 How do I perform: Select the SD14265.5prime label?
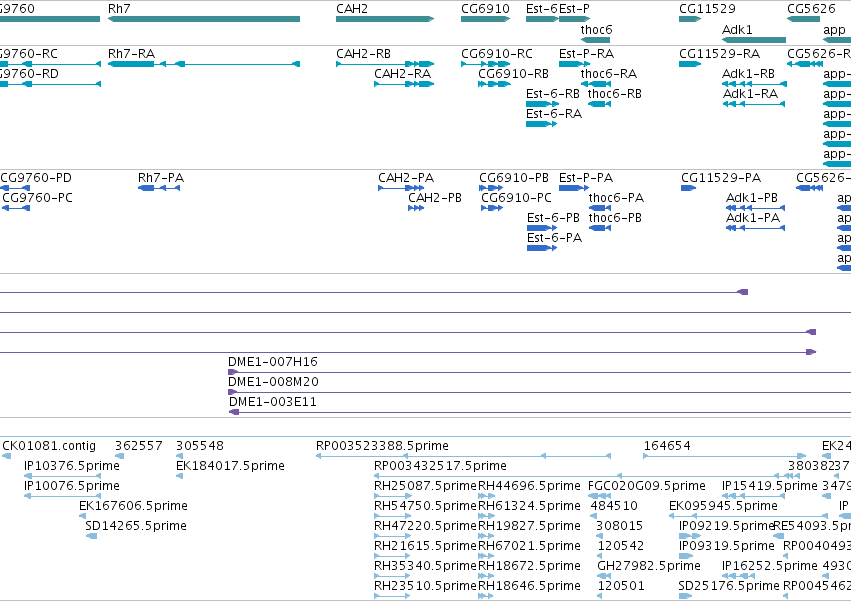[136, 526]
